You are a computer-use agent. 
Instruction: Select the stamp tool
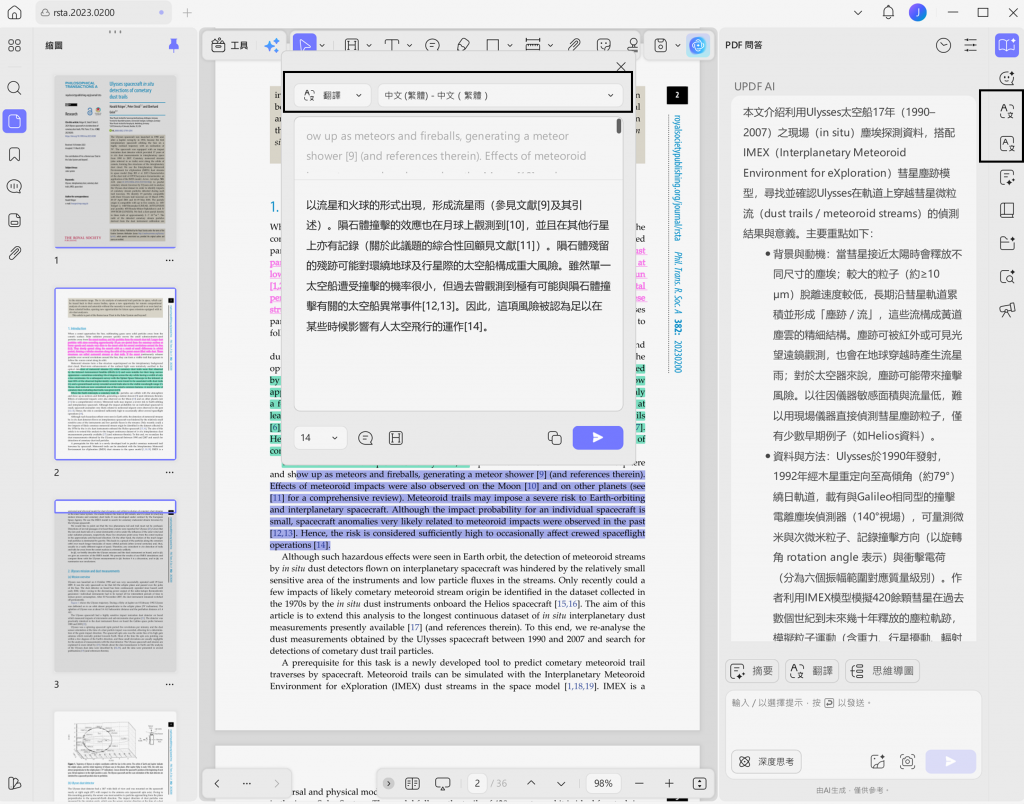click(x=633, y=45)
